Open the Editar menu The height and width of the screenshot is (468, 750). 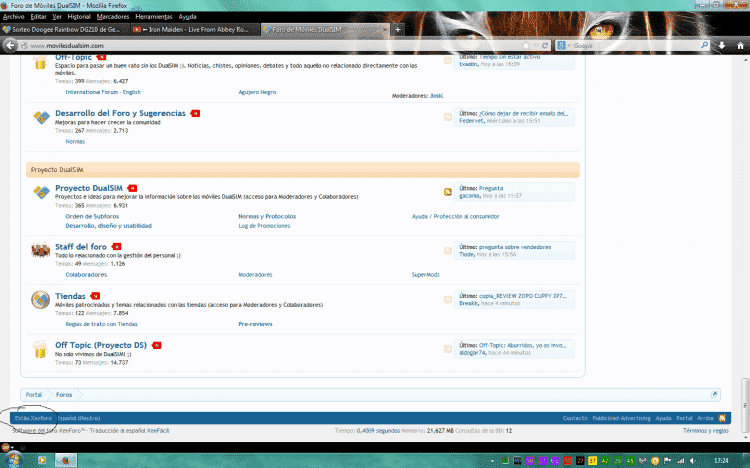click(x=38, y=17)
